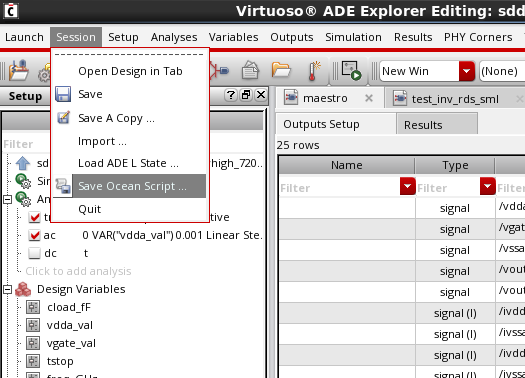
Task: Enable the dc analysis checkbox
Action: [x=34, y=253]
